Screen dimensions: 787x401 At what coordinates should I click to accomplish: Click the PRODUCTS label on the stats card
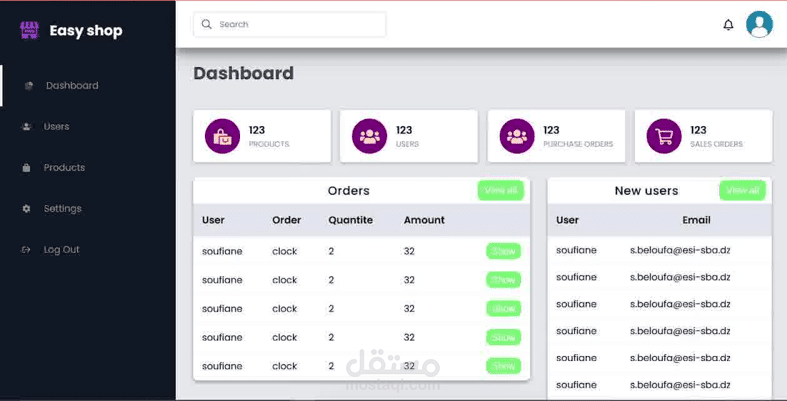(269, 144)
